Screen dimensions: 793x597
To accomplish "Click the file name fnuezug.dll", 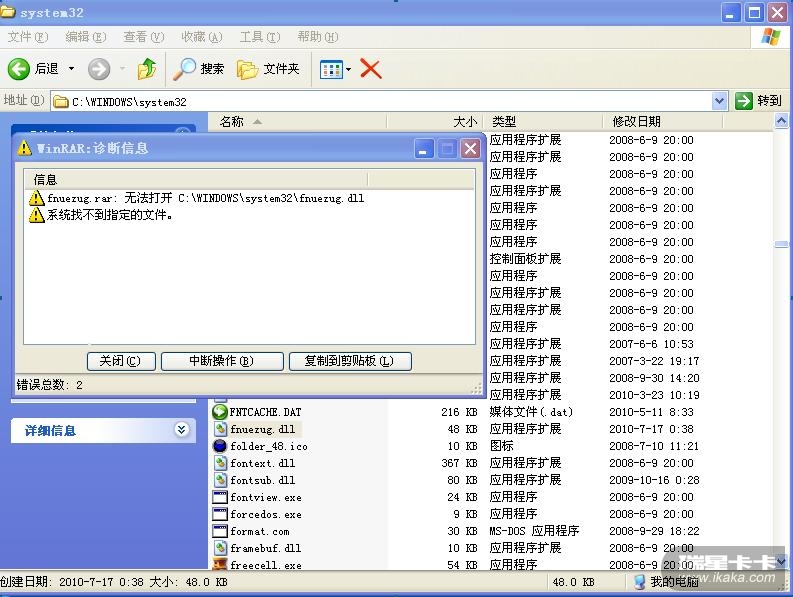I will pyautogui.click(x=262, y=430).
